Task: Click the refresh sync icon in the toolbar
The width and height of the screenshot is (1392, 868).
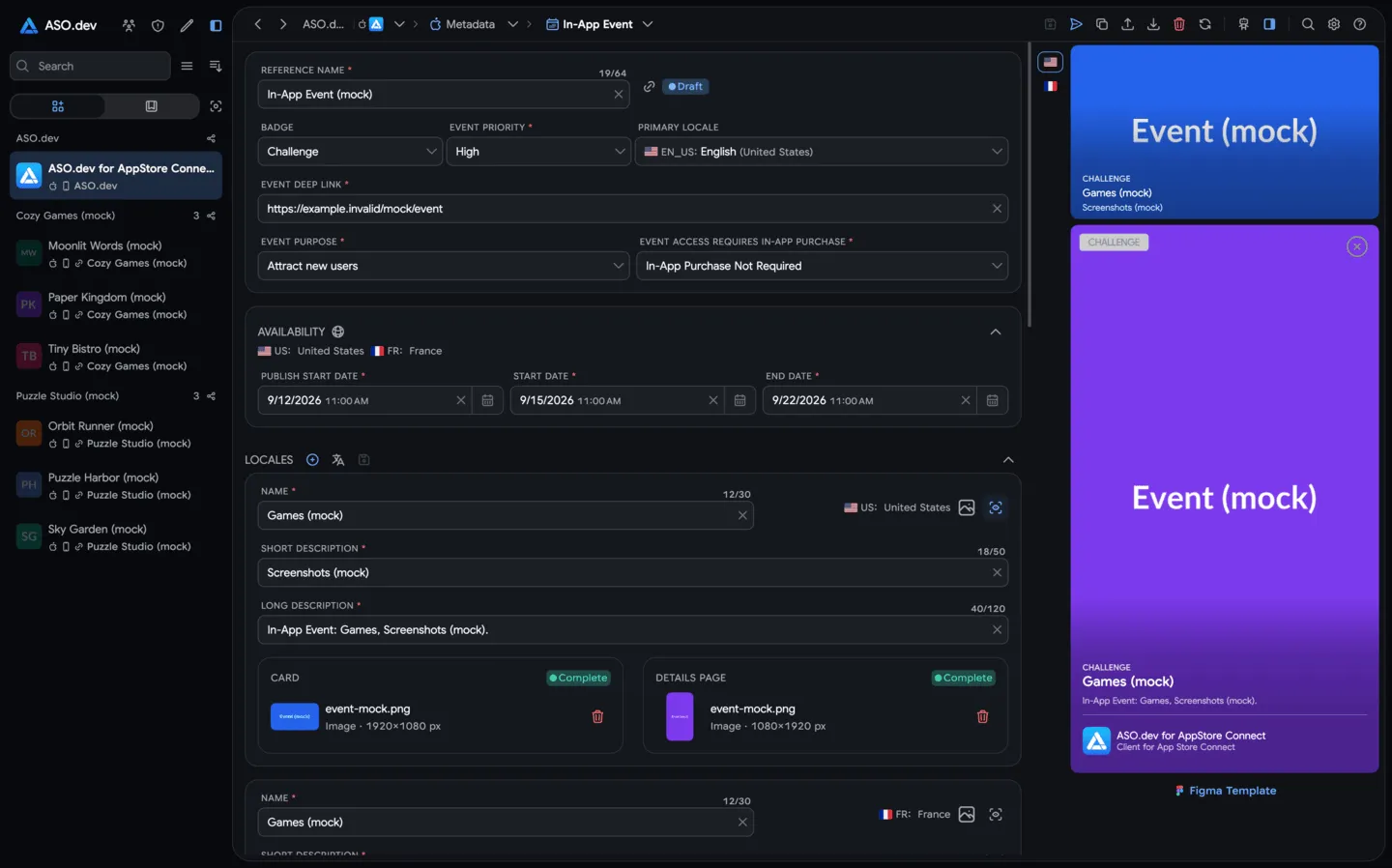Action: pyautogui.click(x=1205, y=24)
